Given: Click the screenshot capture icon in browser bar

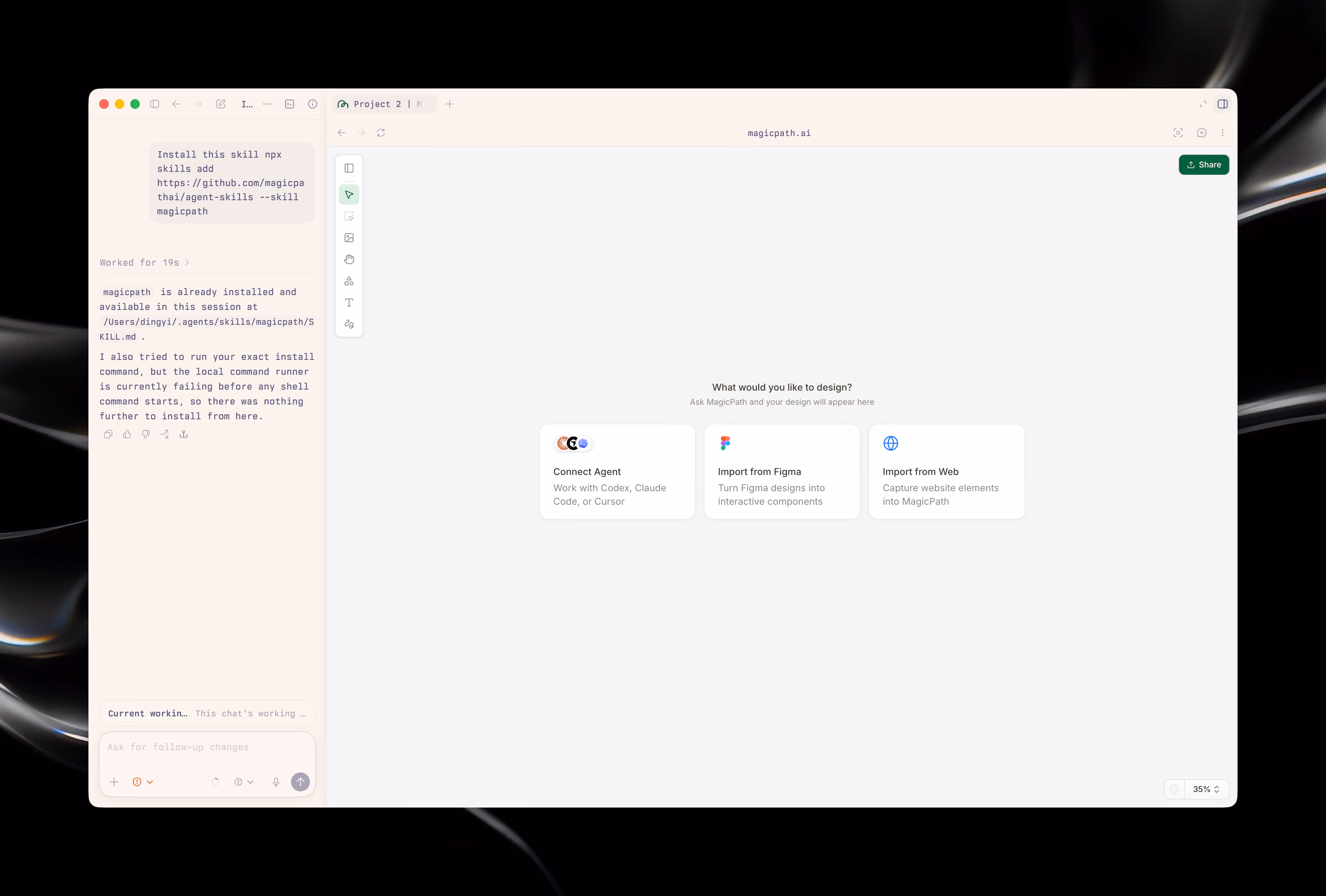Looking at the screenshot, I should click(1178, 133).
